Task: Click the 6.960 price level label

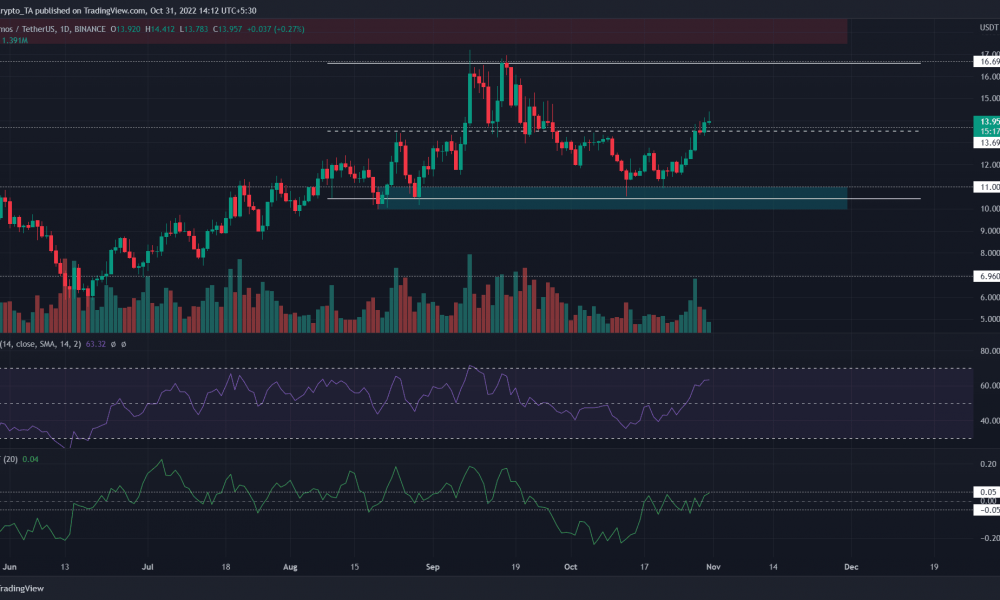Action: 987,276
